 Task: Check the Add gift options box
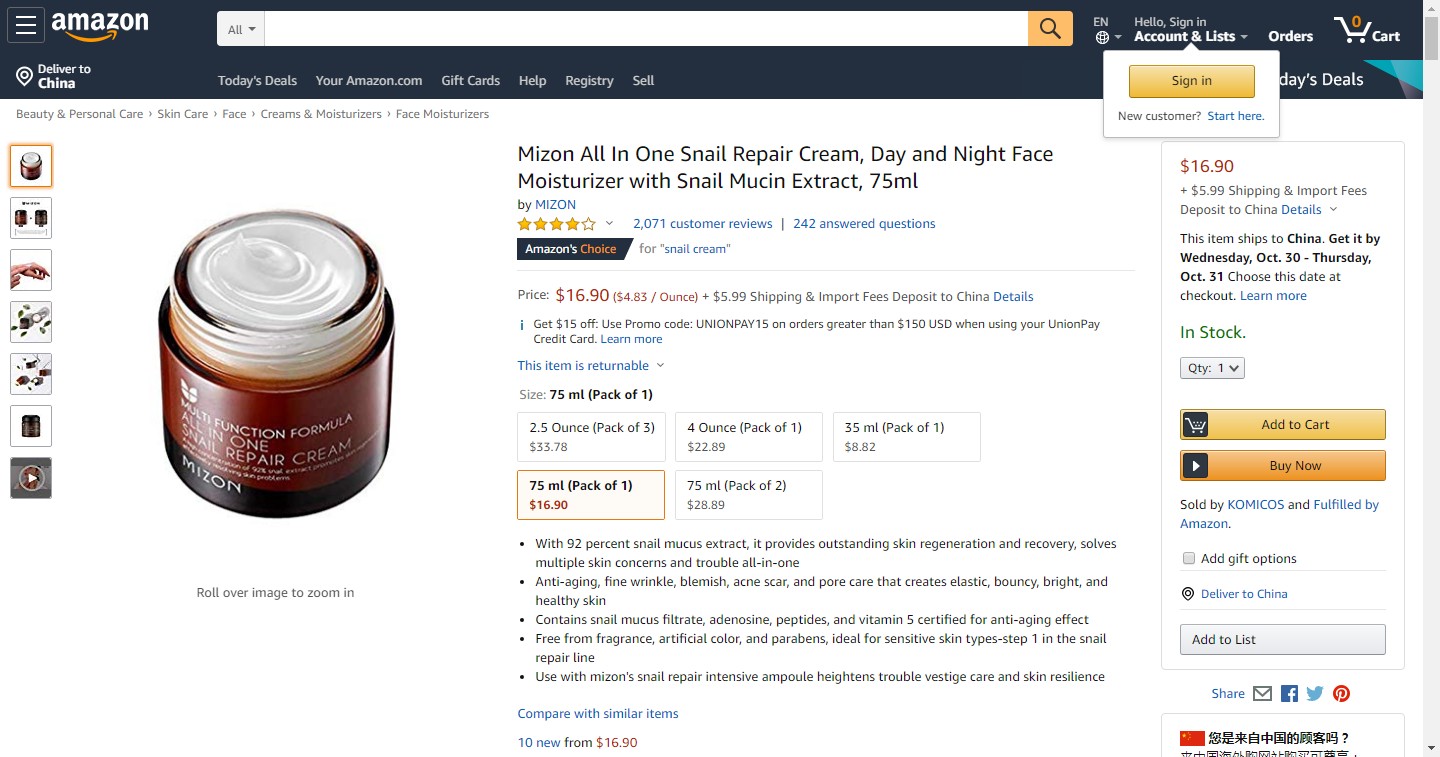pos(1189,559)
